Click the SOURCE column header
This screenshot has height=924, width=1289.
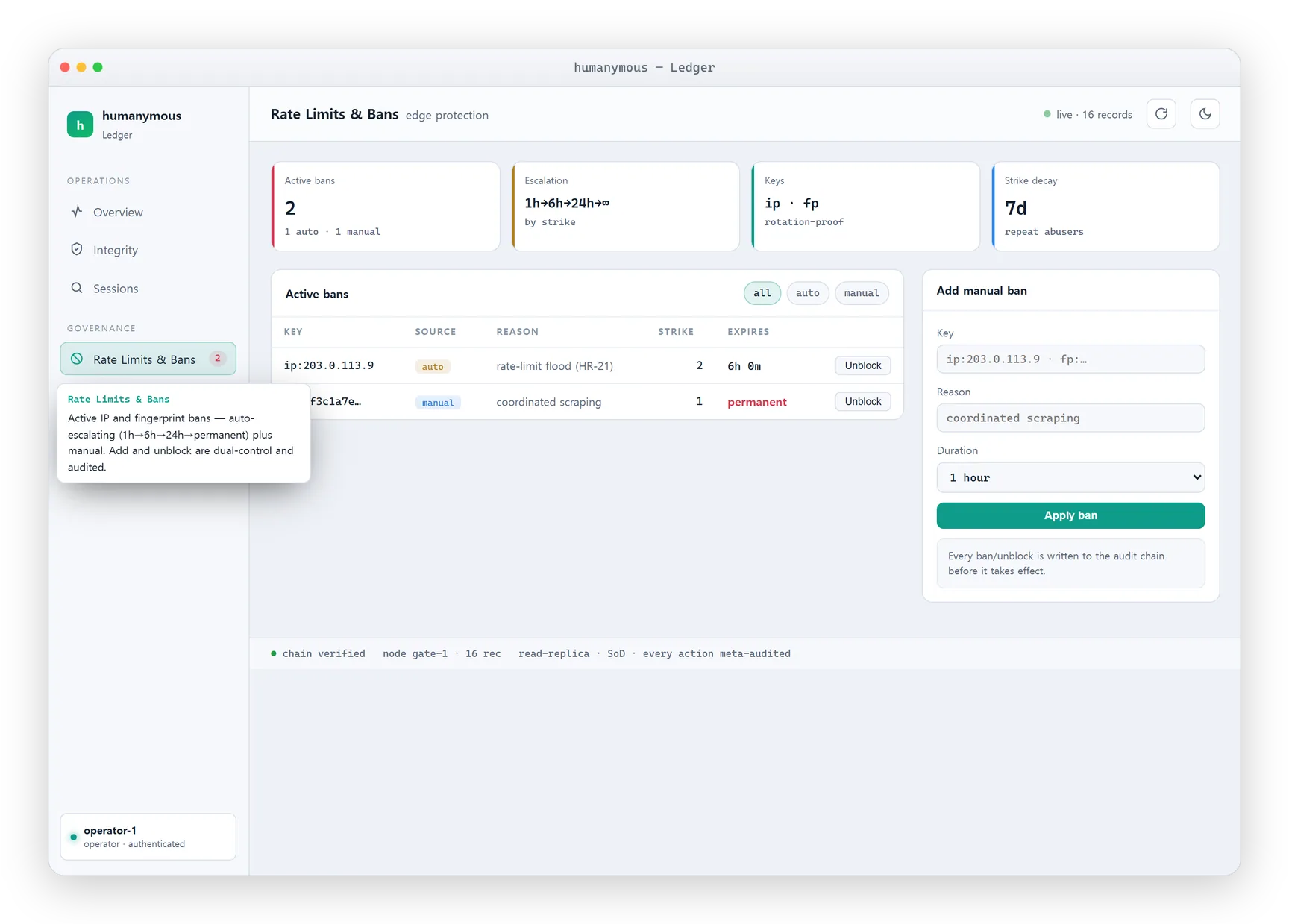coord(436,332)
